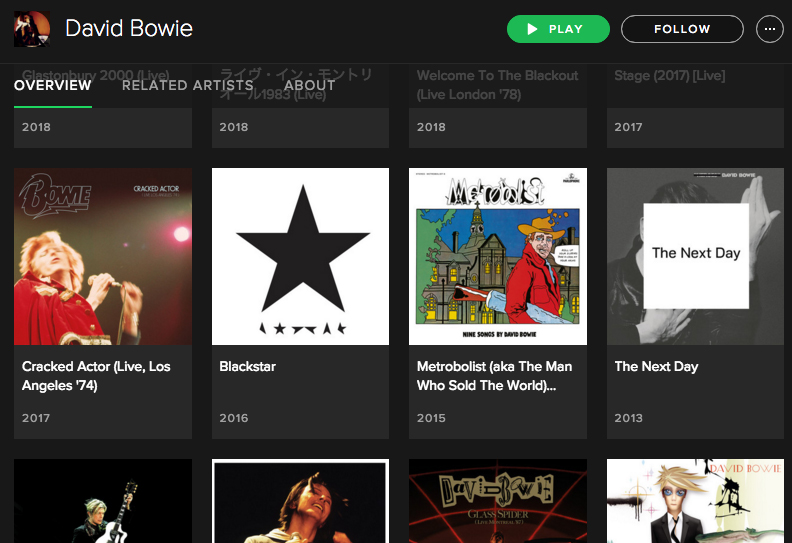The height and width of the screenshot is (543, 792).
Task: Click the 2018 year under Welcome To The Blackout
Action: tap(431, 127)
